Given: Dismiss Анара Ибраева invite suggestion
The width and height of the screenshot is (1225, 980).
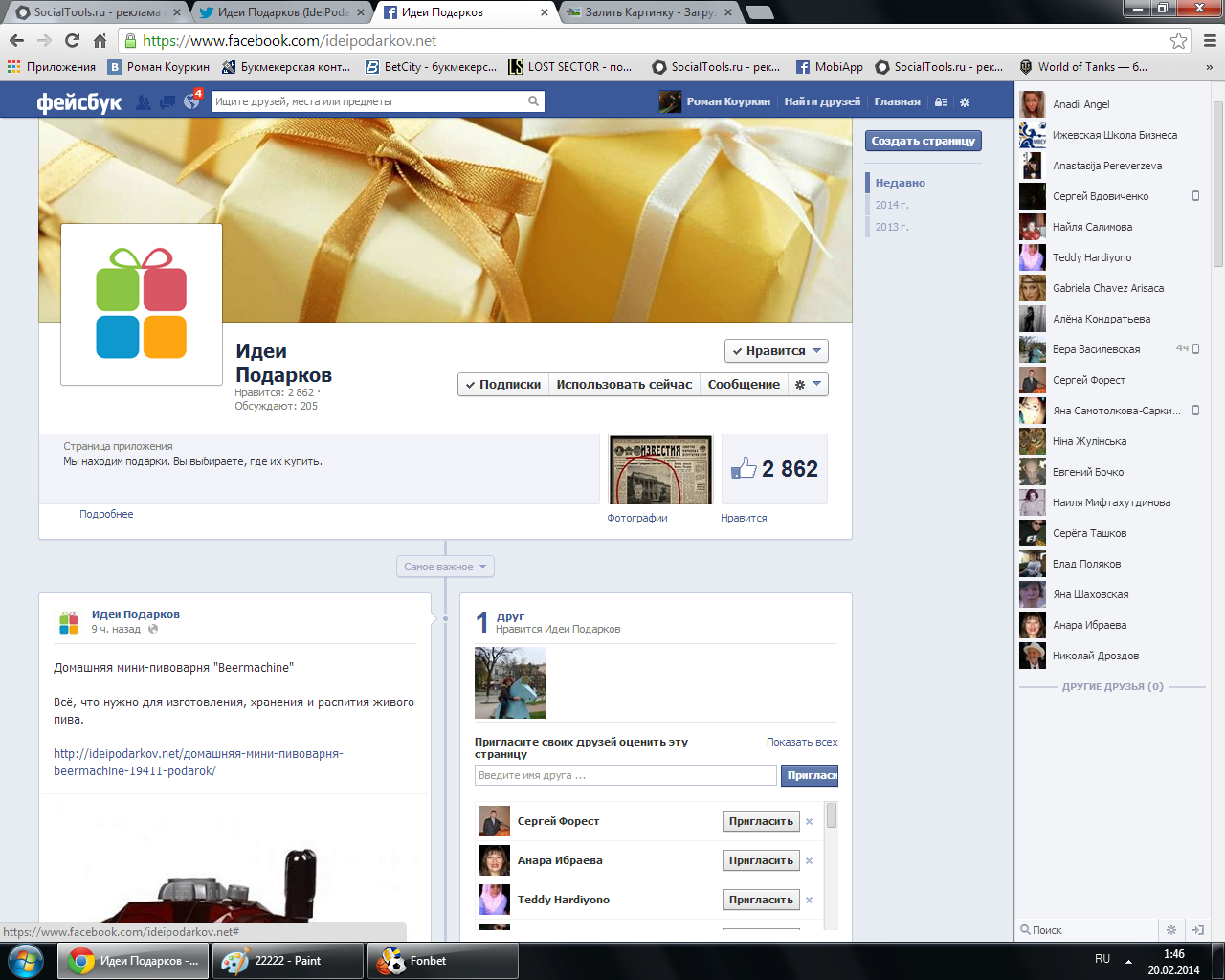Looking at the screenshot, I should (x=809, y=860).
